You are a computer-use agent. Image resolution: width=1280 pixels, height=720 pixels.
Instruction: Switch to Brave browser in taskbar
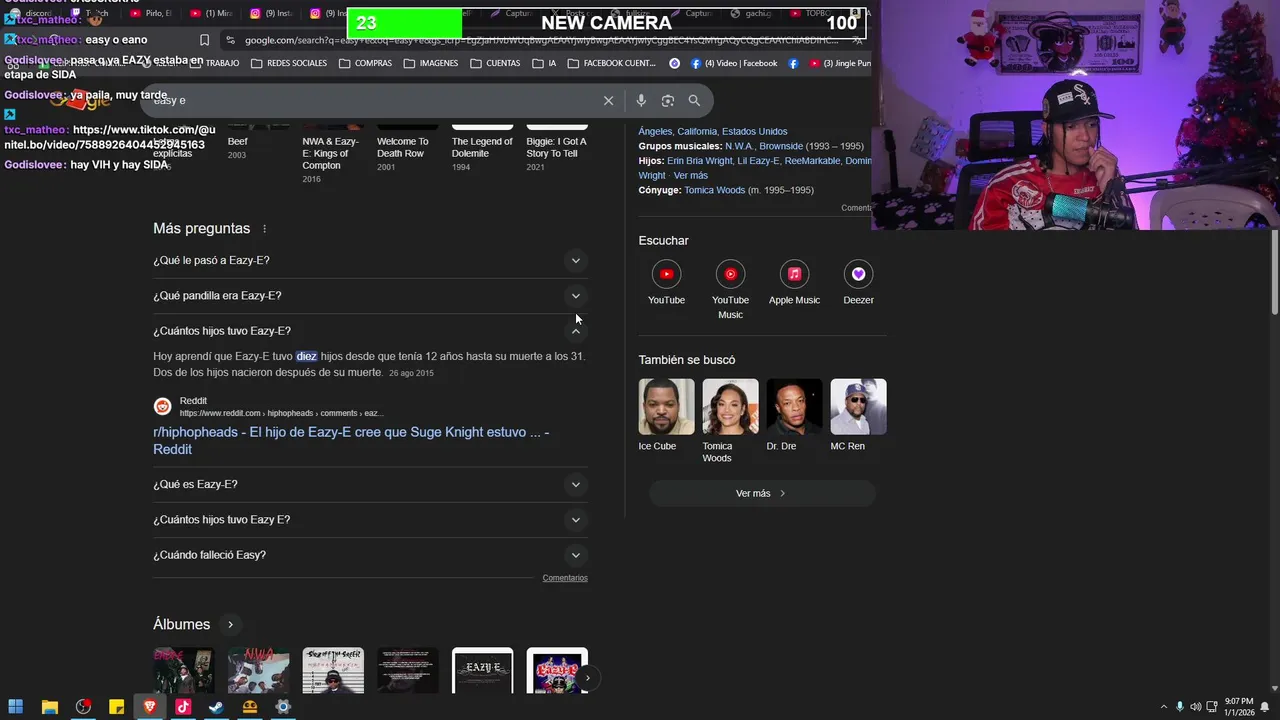point(150,707)
